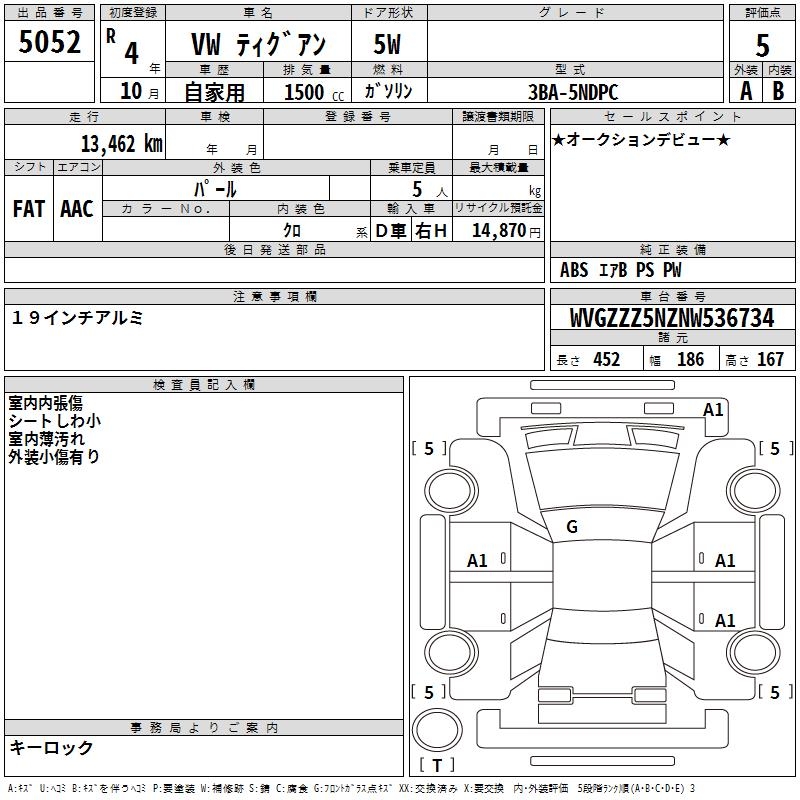Screen dimensions: 800x800
Task: Select the rear-right wheel [5] marker
Action: pos(775,692)
